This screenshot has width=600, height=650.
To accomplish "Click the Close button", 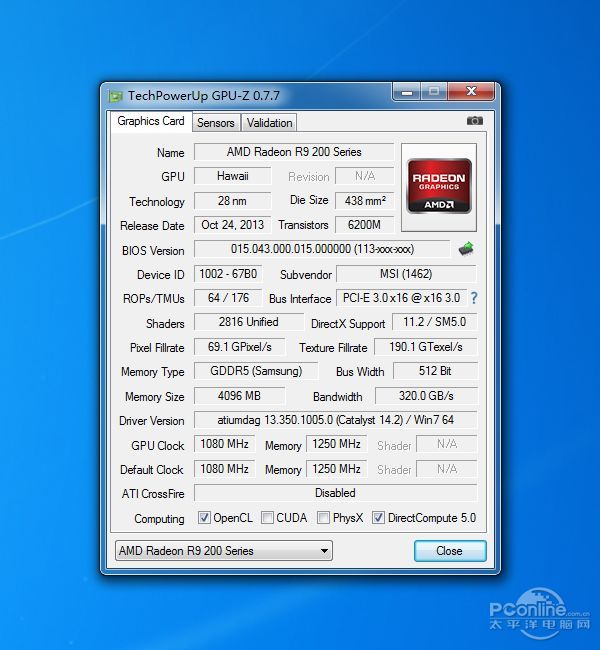I will coord(450,551).
